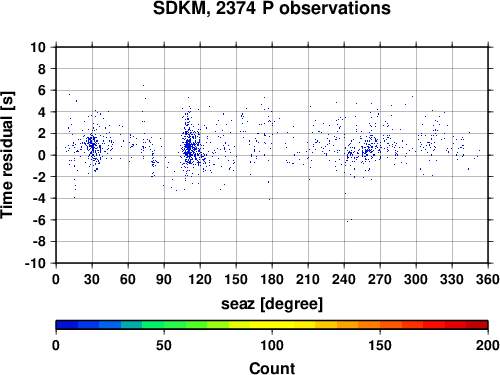Viewport: 500px width, 375px height.
Task: Click the dense point cluster near seaz 110
Action: point(189,147)
